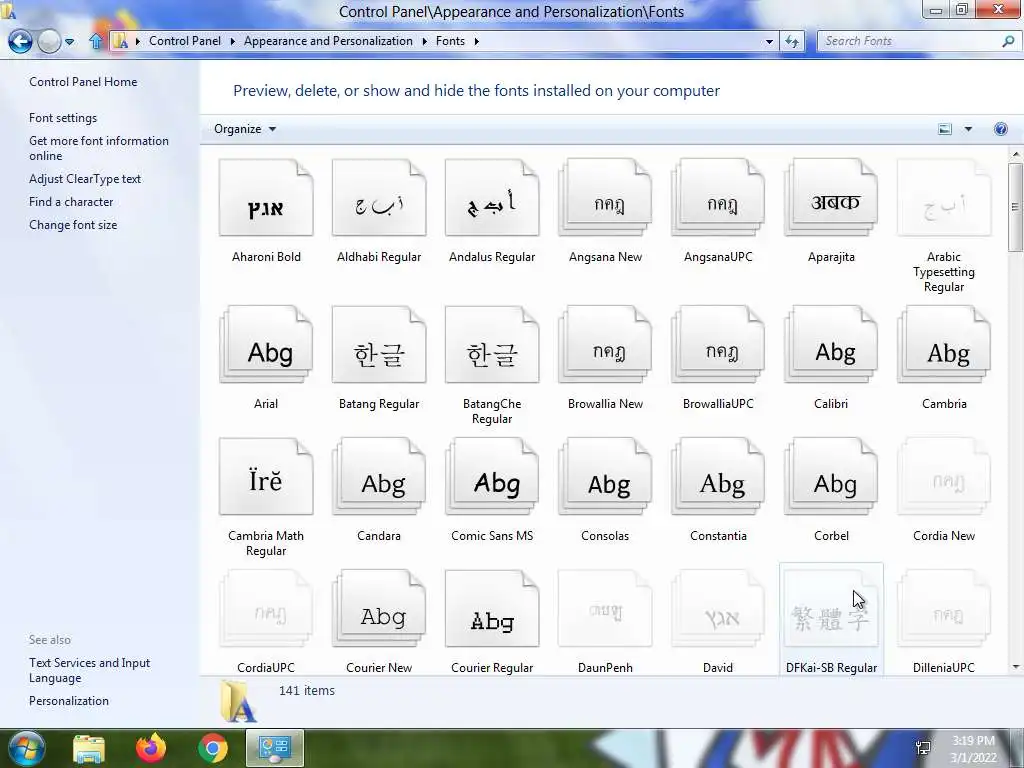
Task: Select the Arabic Typesetting Regular font icon
Action: [x=944, y=199]
